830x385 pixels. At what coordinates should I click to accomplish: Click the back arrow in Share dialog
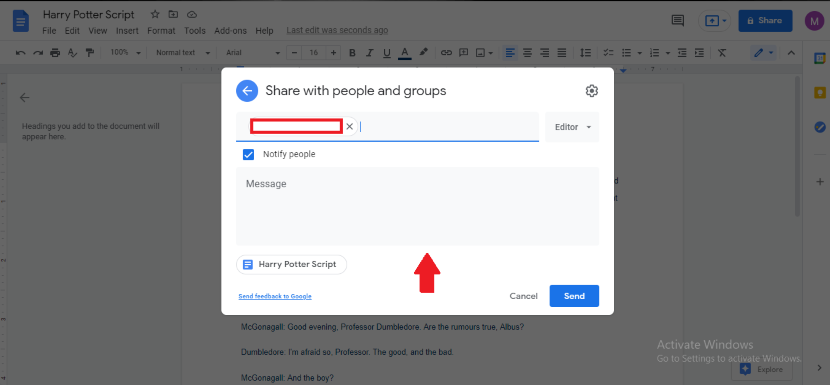tap(247, 91)
